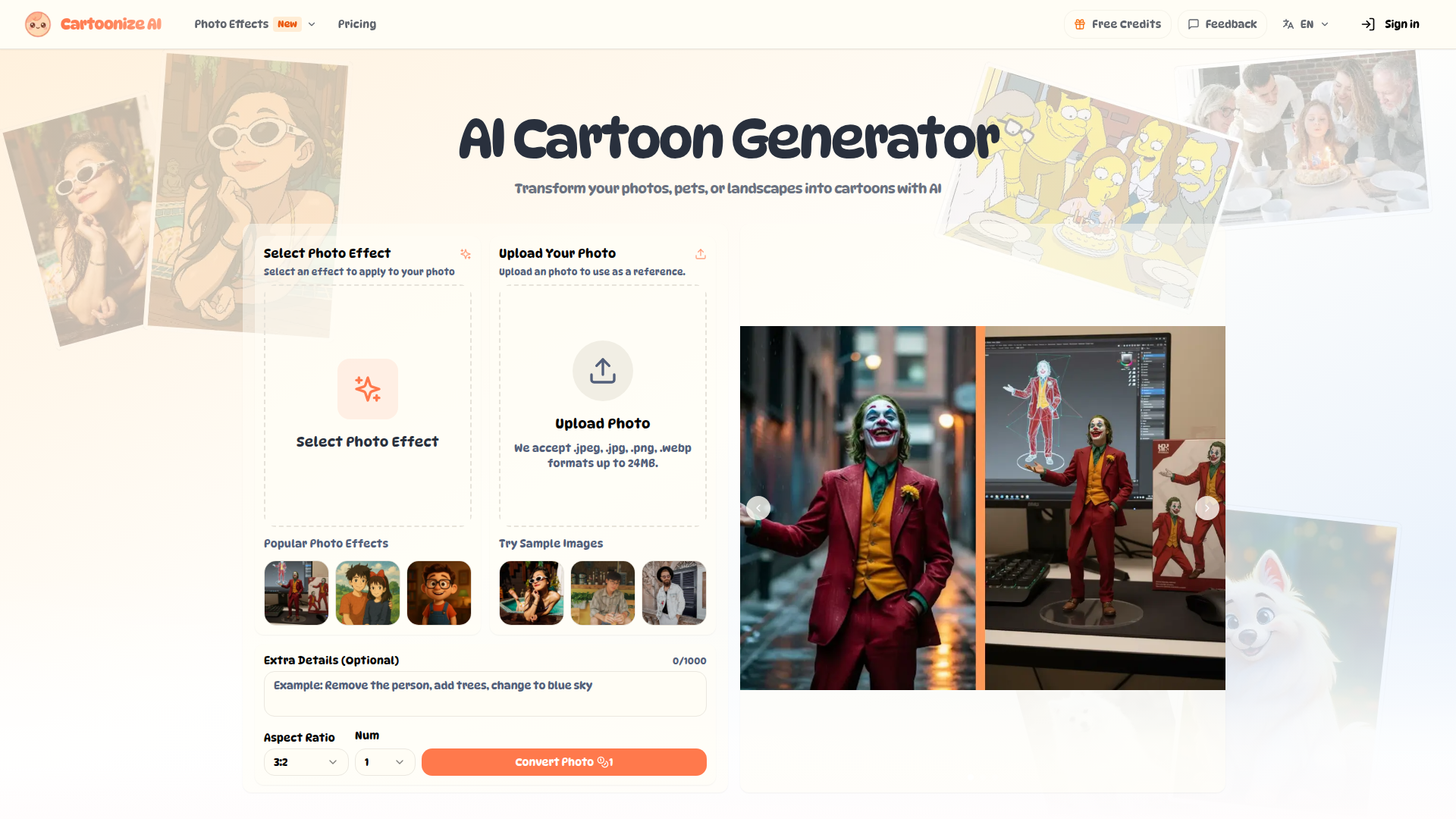The height and width of the screenshot is (819, 1456).
Task: Click the circular upload arrow icon
Action: [x=603, y=371]
